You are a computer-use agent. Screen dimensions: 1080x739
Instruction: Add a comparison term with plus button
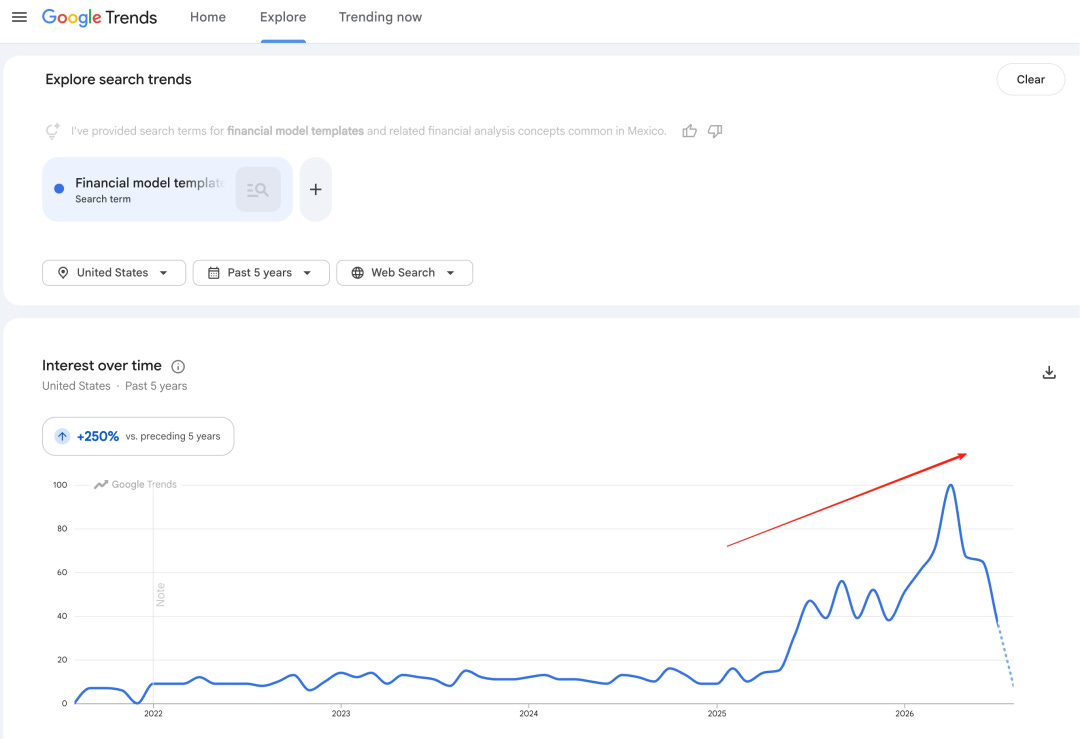315,189
